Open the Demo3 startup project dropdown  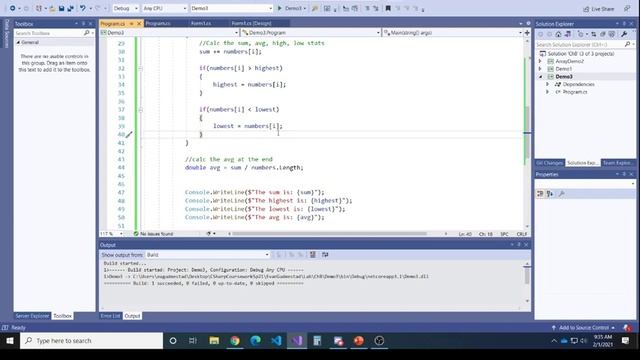(231, 8)
